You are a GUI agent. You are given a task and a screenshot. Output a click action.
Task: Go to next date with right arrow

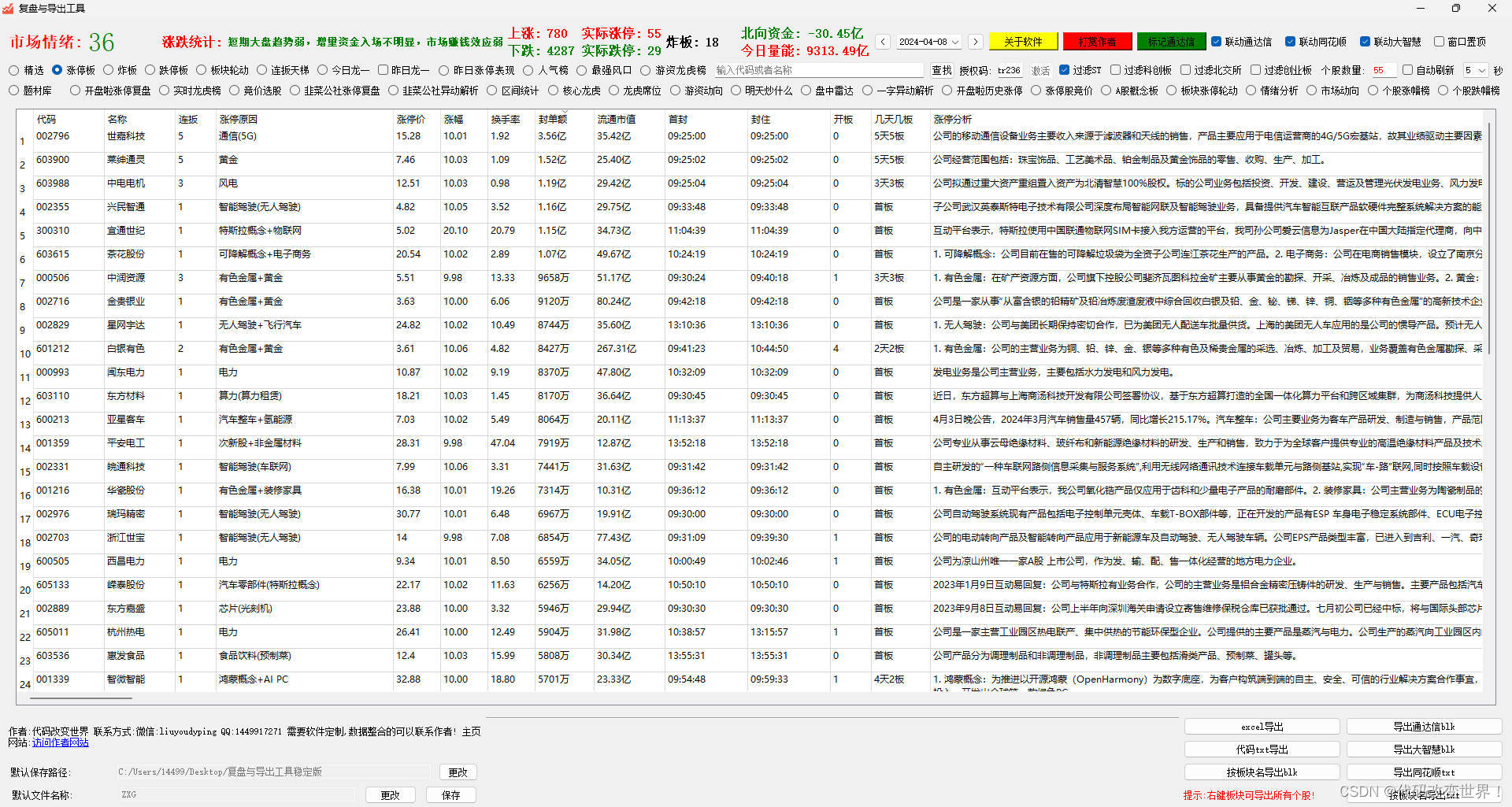pos(976,42)
